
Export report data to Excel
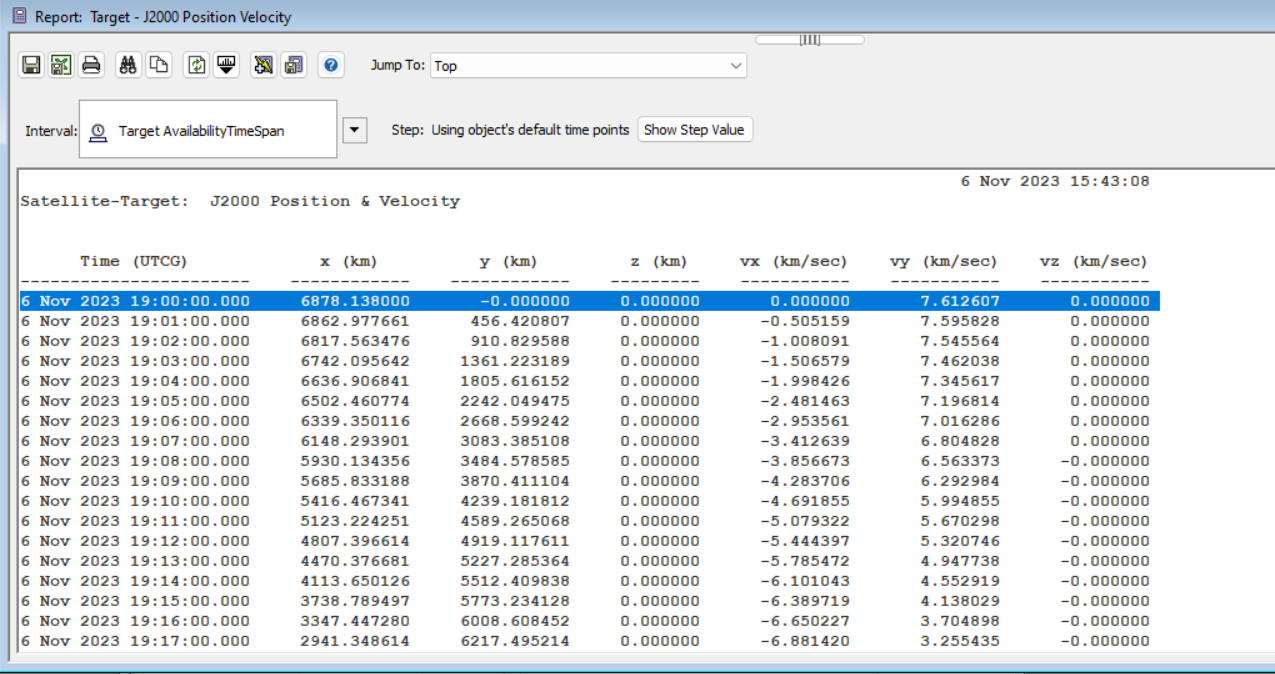[x=63, y=66]
